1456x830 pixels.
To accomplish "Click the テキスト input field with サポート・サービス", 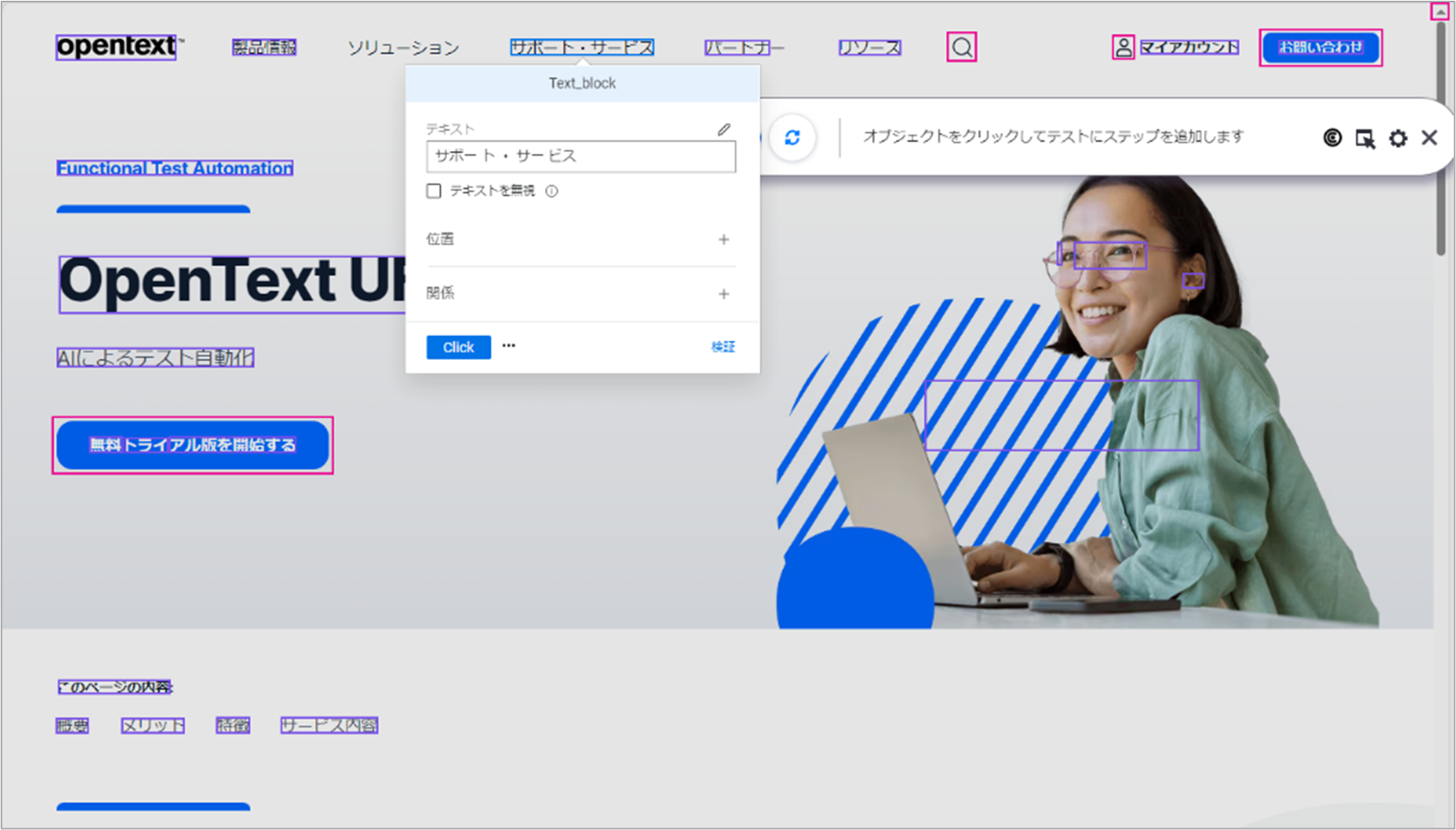I will point(580,156).
